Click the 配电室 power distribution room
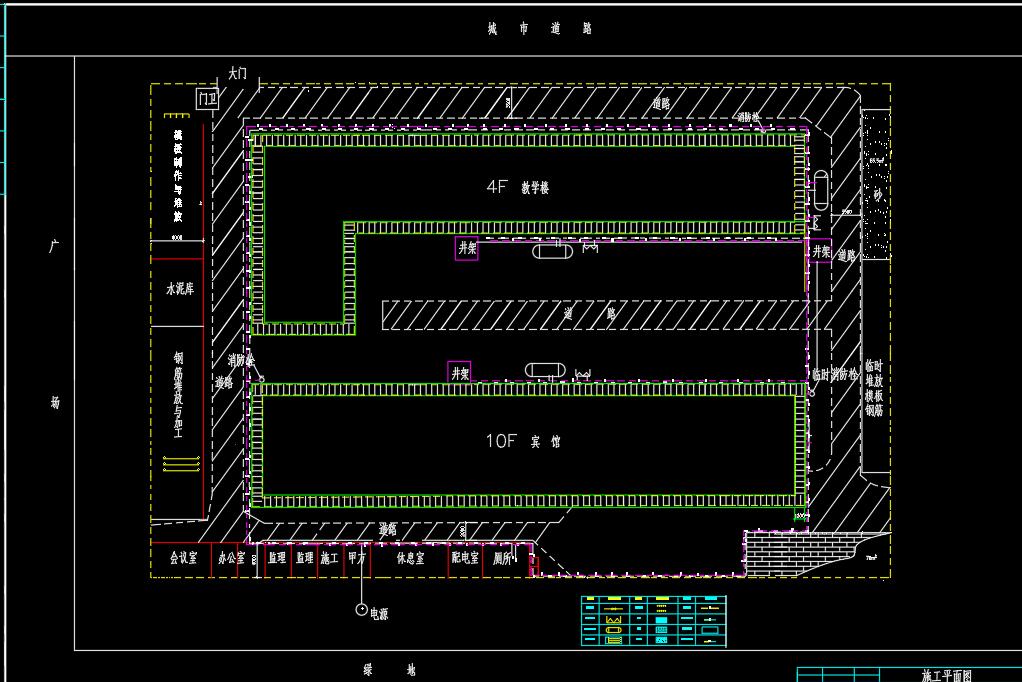 [465, 559]
